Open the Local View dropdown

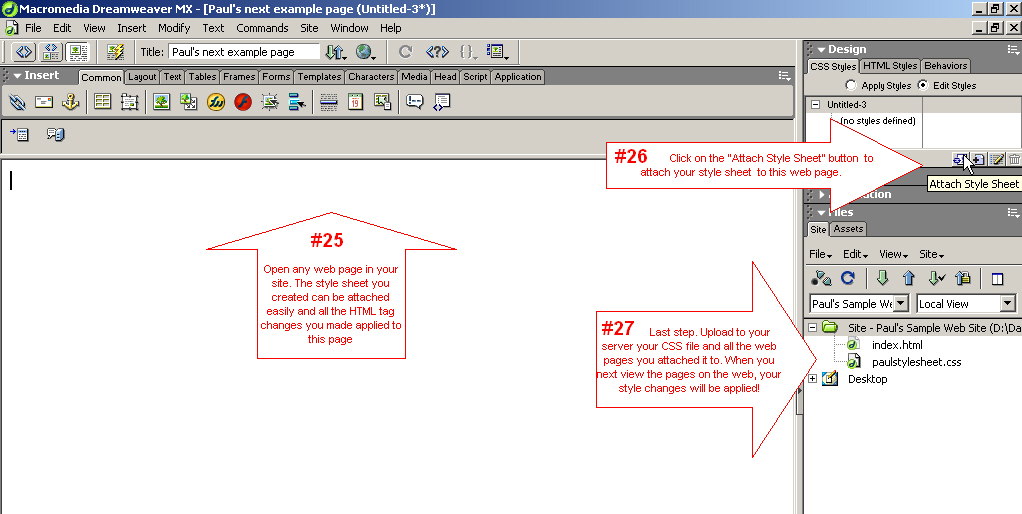(1008, 304)
